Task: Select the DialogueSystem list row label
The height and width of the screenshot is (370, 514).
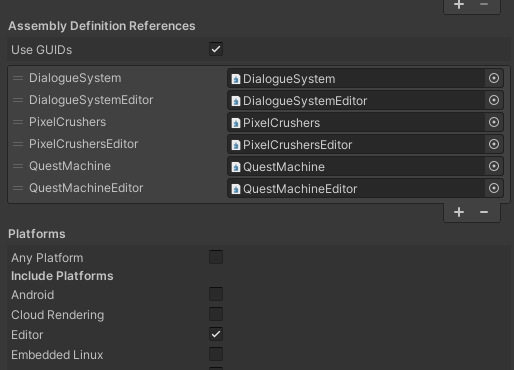Action: pos(75,78)
